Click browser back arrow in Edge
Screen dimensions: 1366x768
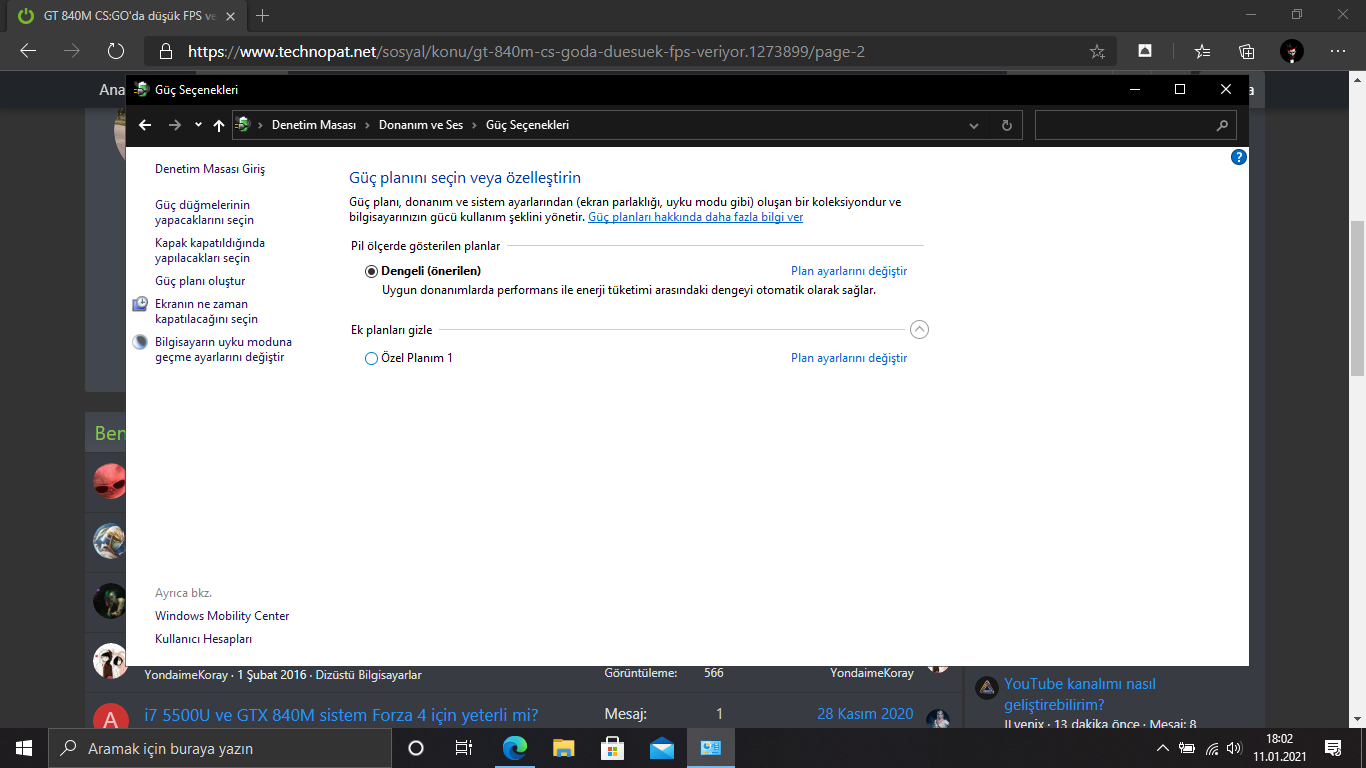click(x=28, y=51)
